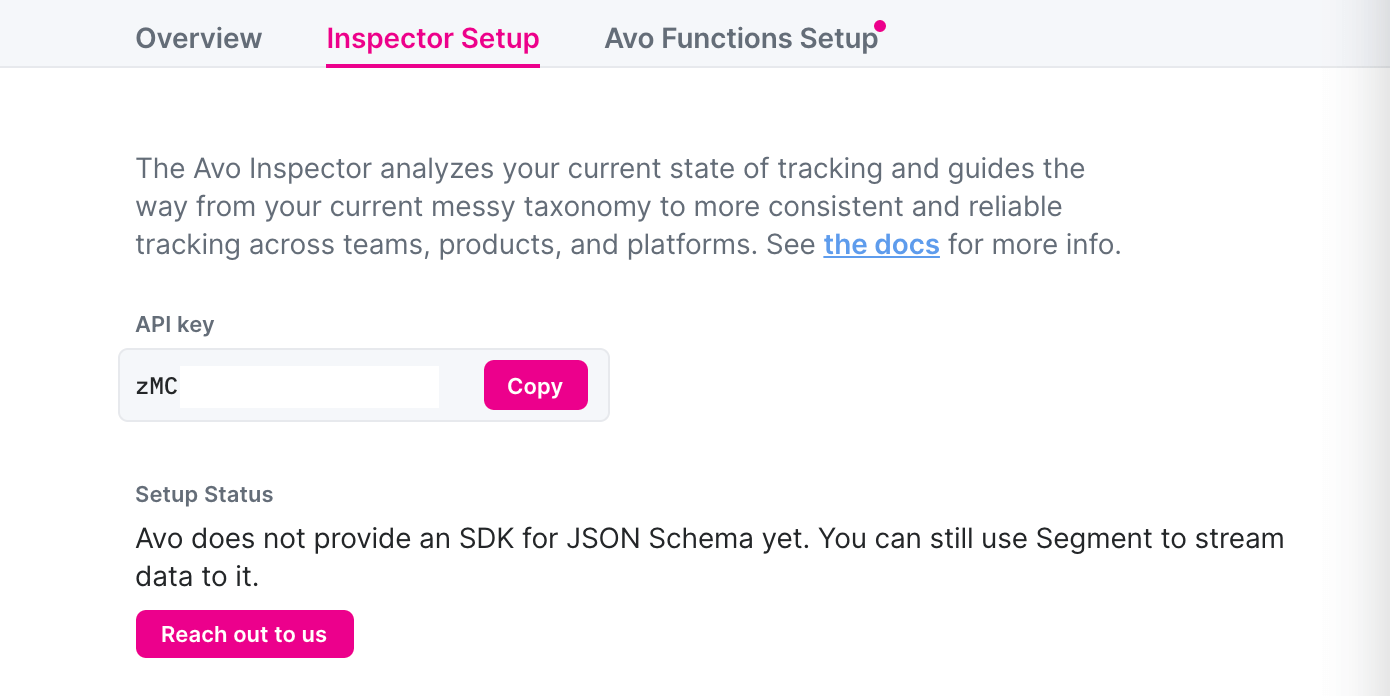Click the pink underline beneath Inspector Setup

pyautogui.click(x=432, y=65)
